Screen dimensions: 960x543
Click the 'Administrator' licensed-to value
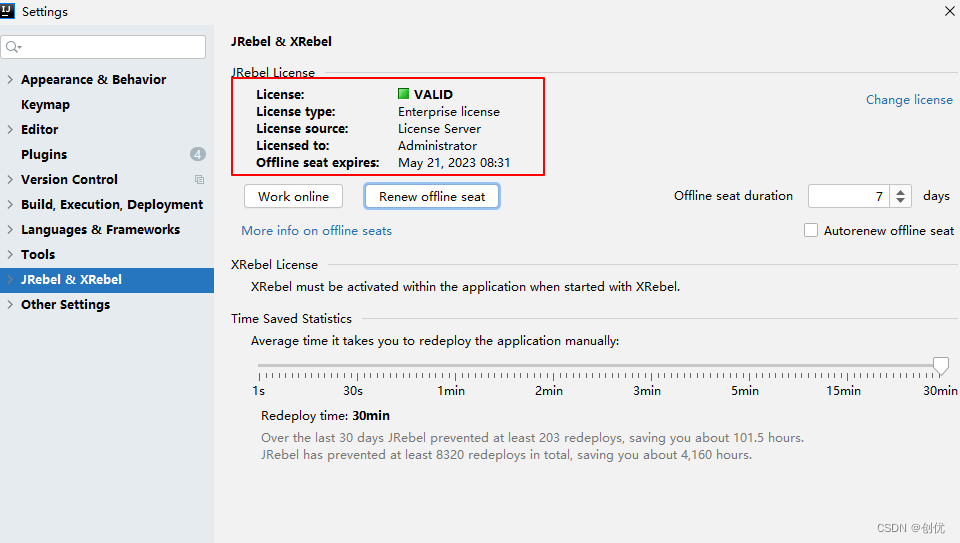point(437,146)
